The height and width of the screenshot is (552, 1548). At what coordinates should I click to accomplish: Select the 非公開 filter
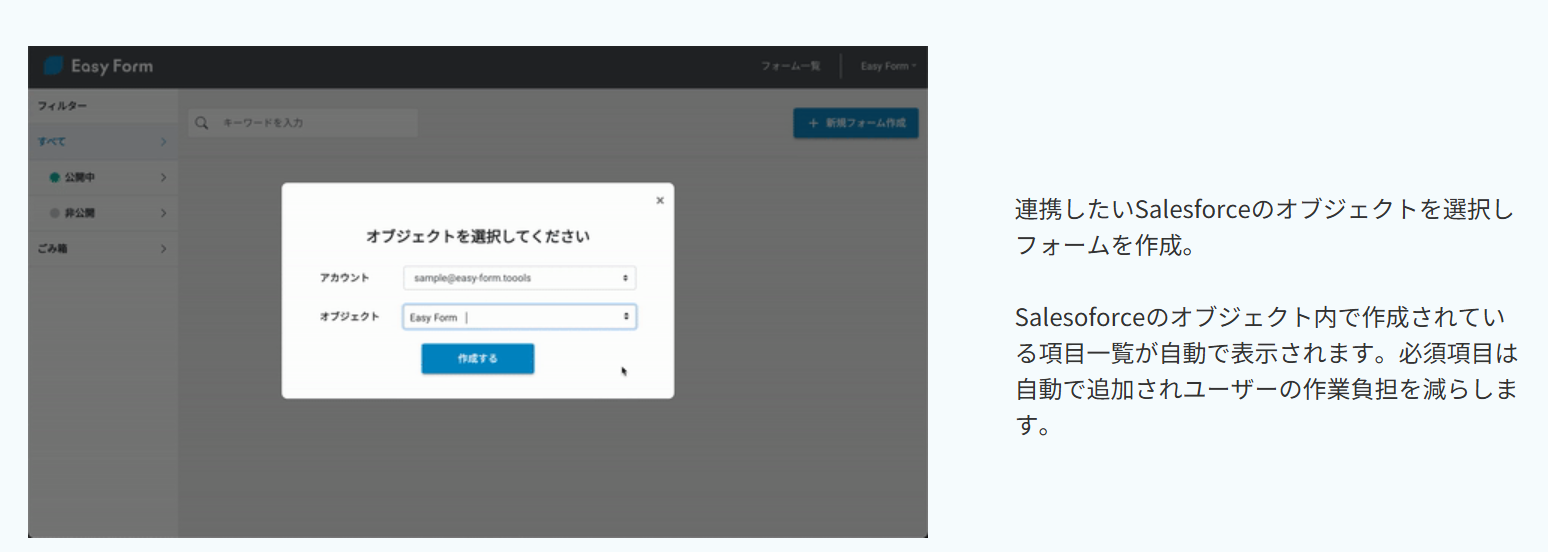[103, 213]
